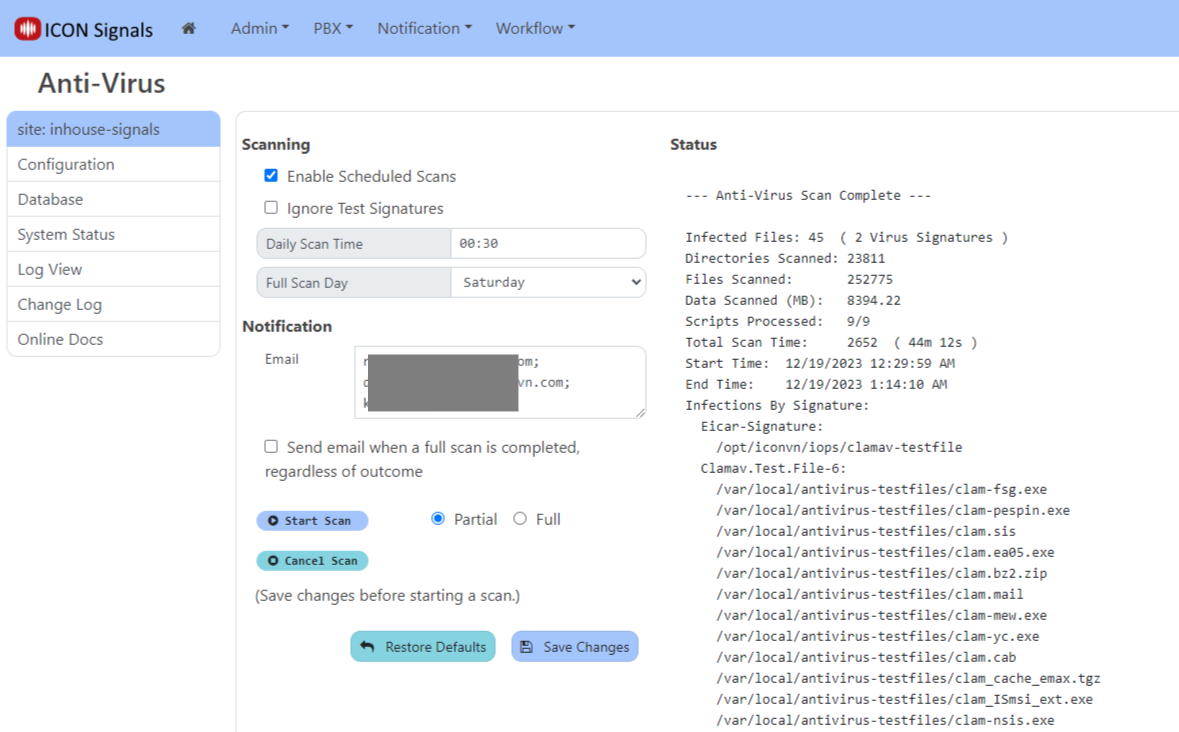This screenshot has width=1179, height=732.
Task: Open the Full Scan Day dropdown
Action: (547, 283)
